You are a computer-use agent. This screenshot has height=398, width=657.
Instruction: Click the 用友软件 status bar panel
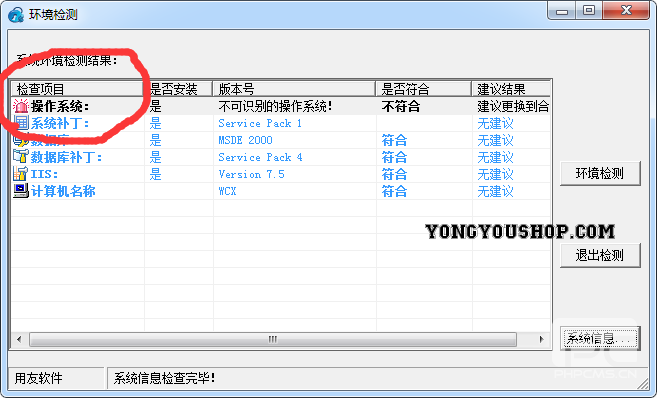click(56, 378)
